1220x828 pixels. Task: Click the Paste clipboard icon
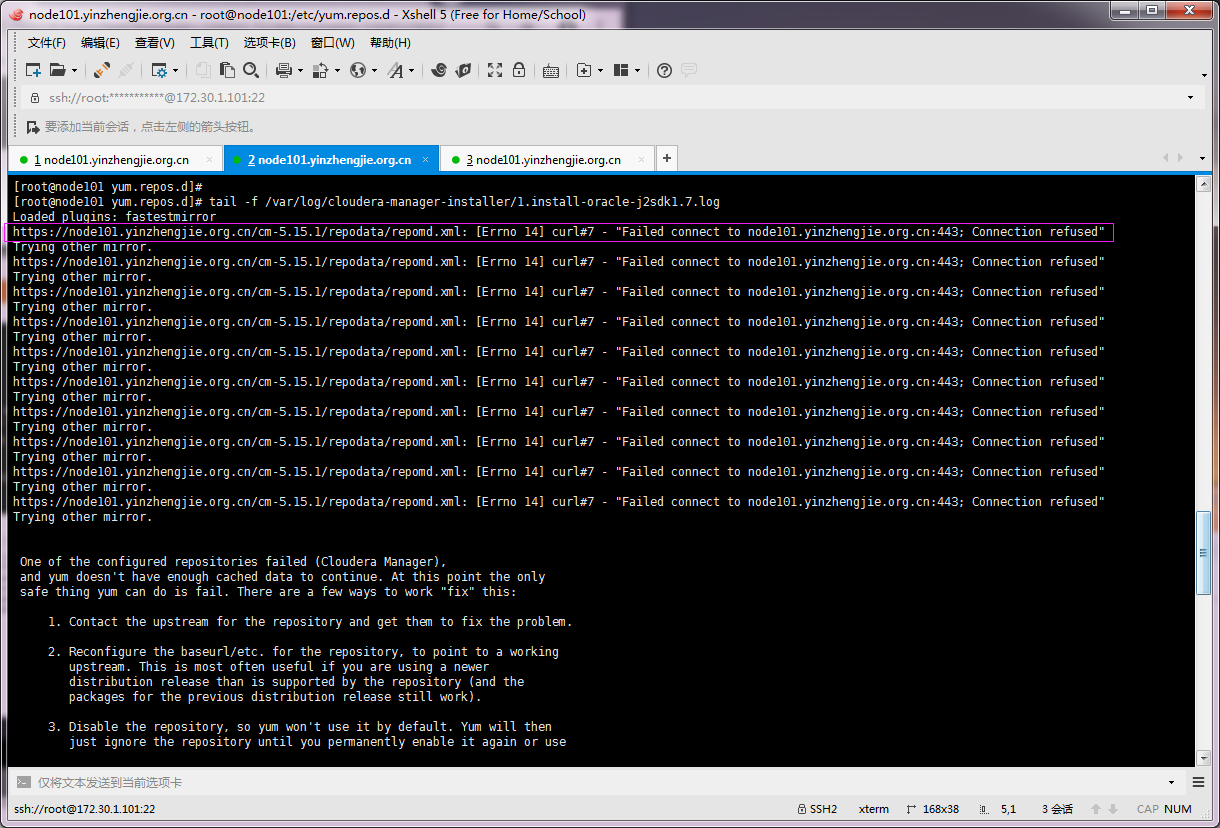coord(227,70)
